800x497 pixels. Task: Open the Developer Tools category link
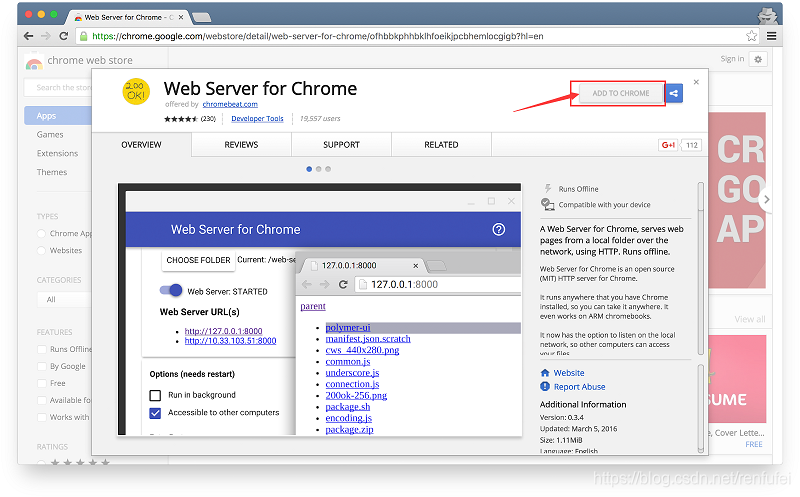257,118
